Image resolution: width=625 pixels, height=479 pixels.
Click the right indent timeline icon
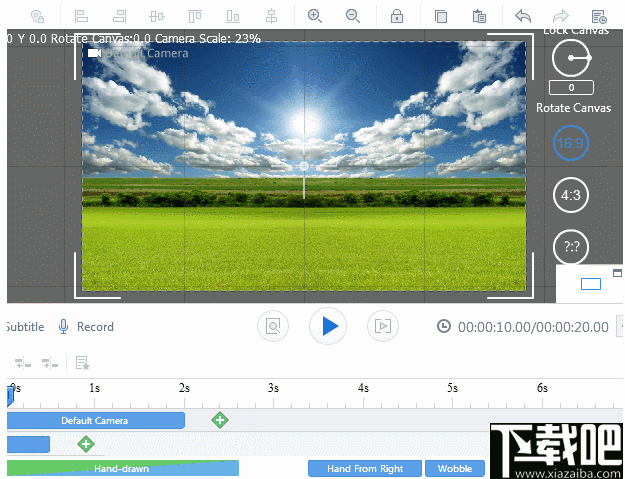(x=50, y=363)
